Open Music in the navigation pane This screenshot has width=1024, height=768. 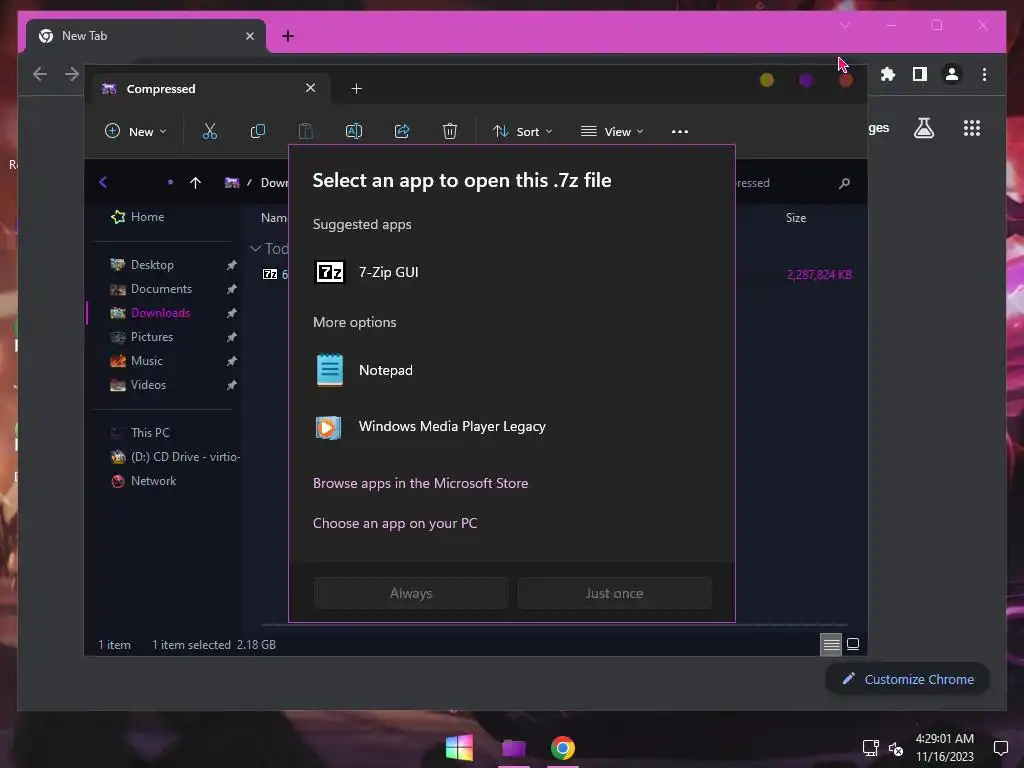click(136, 361)
